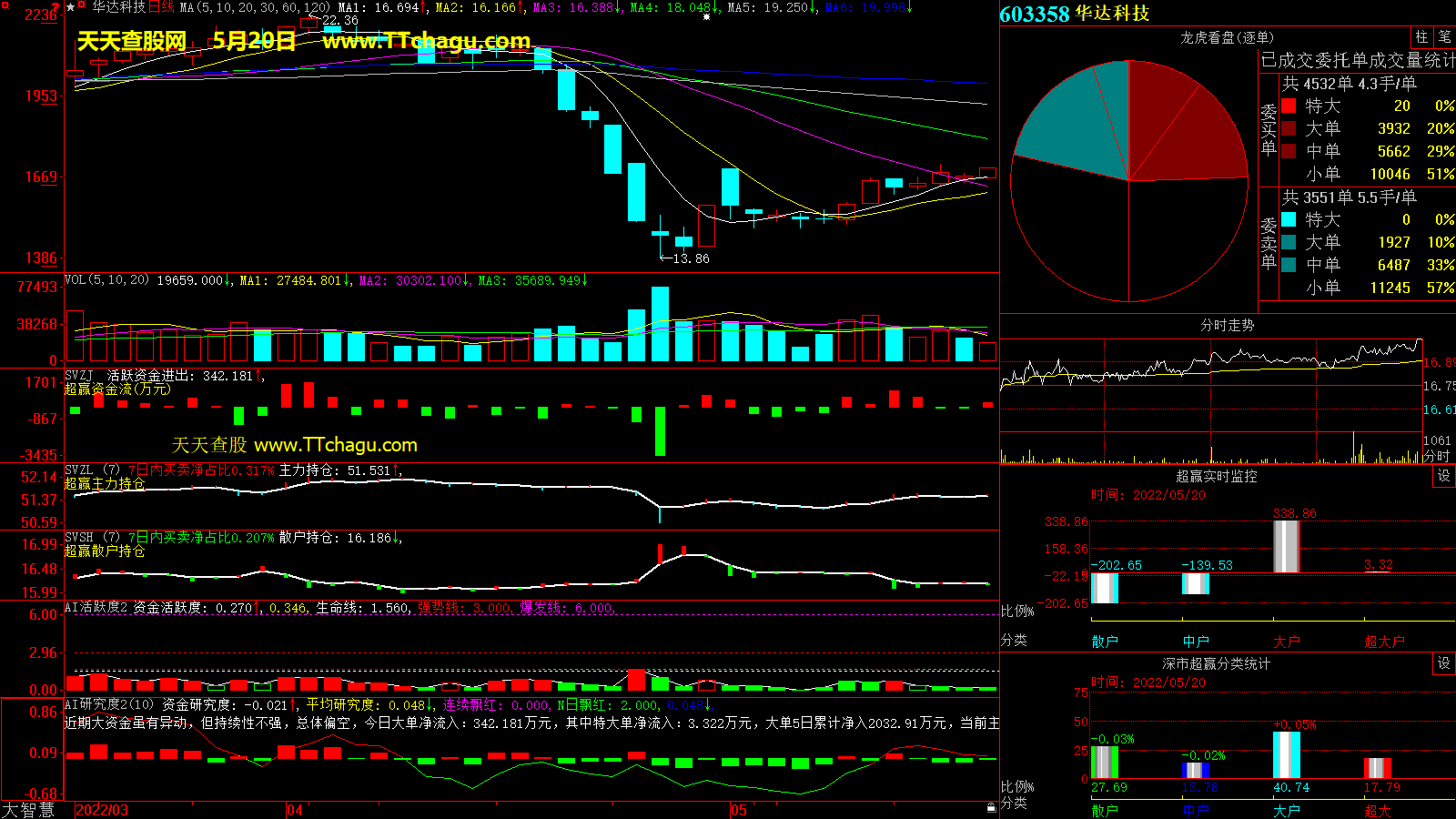Click the 大智慧 label at bottom-left
Screen dimensions: 1456x819
pos(28,809)
